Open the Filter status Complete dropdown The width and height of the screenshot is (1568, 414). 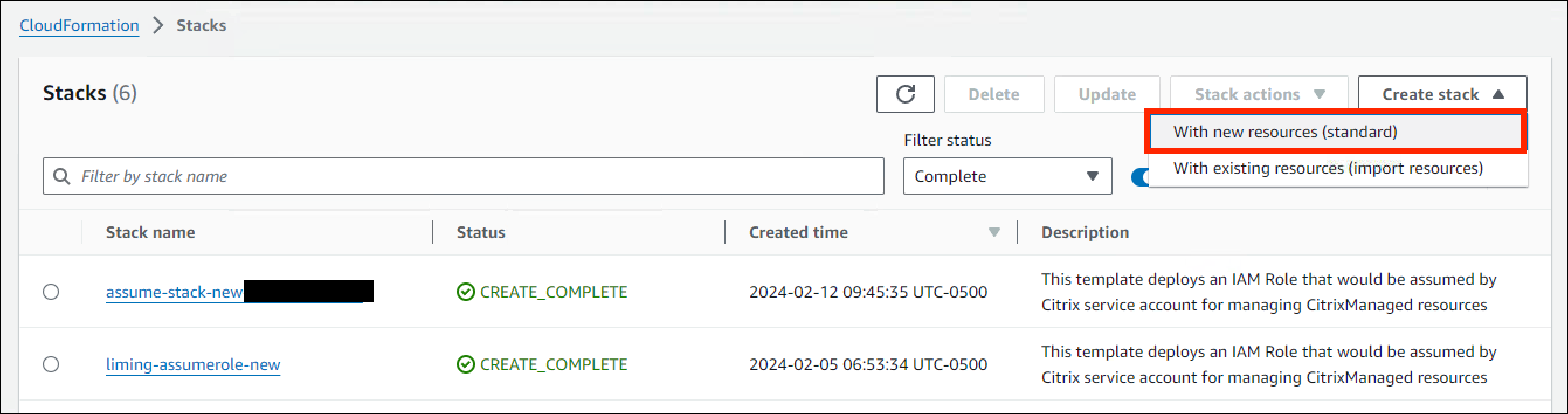point(1007,177)
